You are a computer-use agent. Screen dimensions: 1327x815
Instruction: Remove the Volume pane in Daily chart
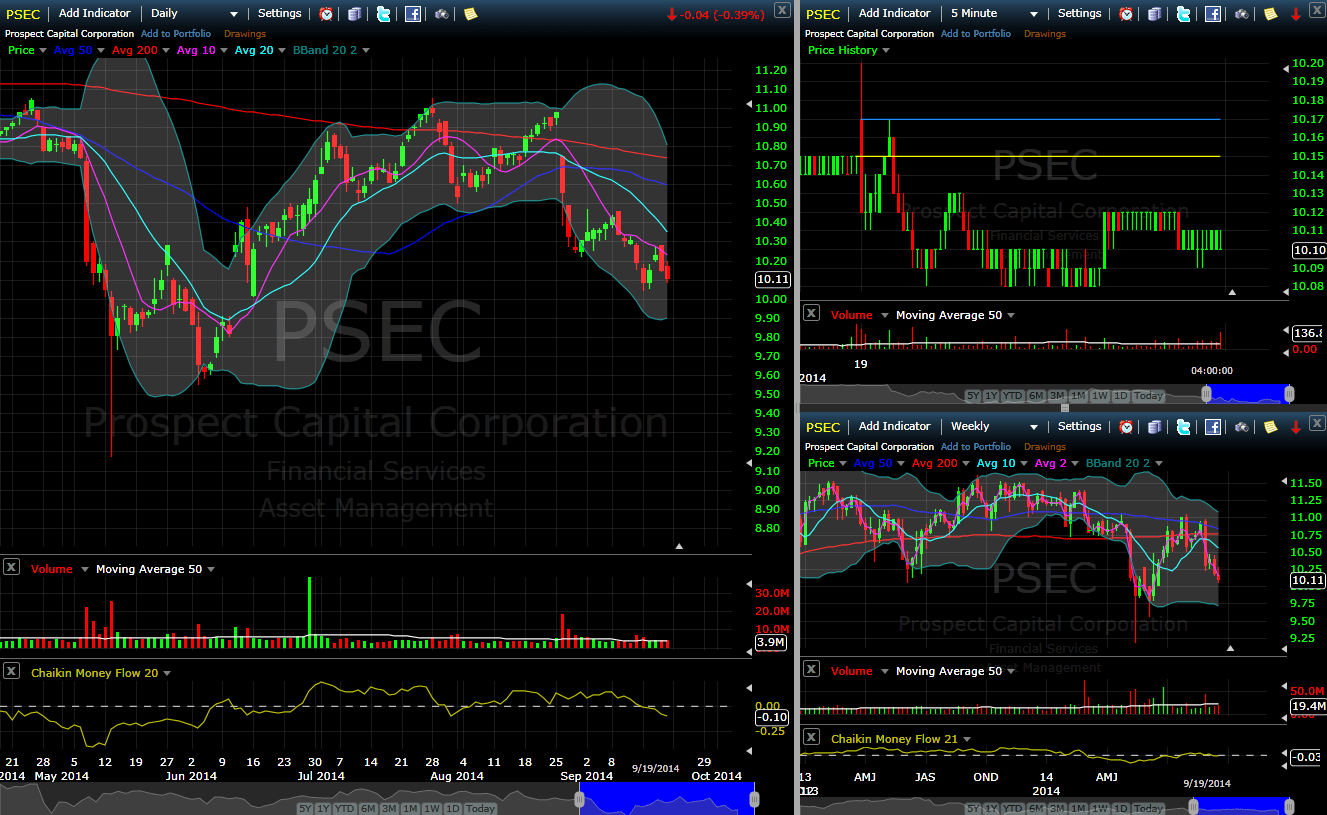tap(11, 568)
